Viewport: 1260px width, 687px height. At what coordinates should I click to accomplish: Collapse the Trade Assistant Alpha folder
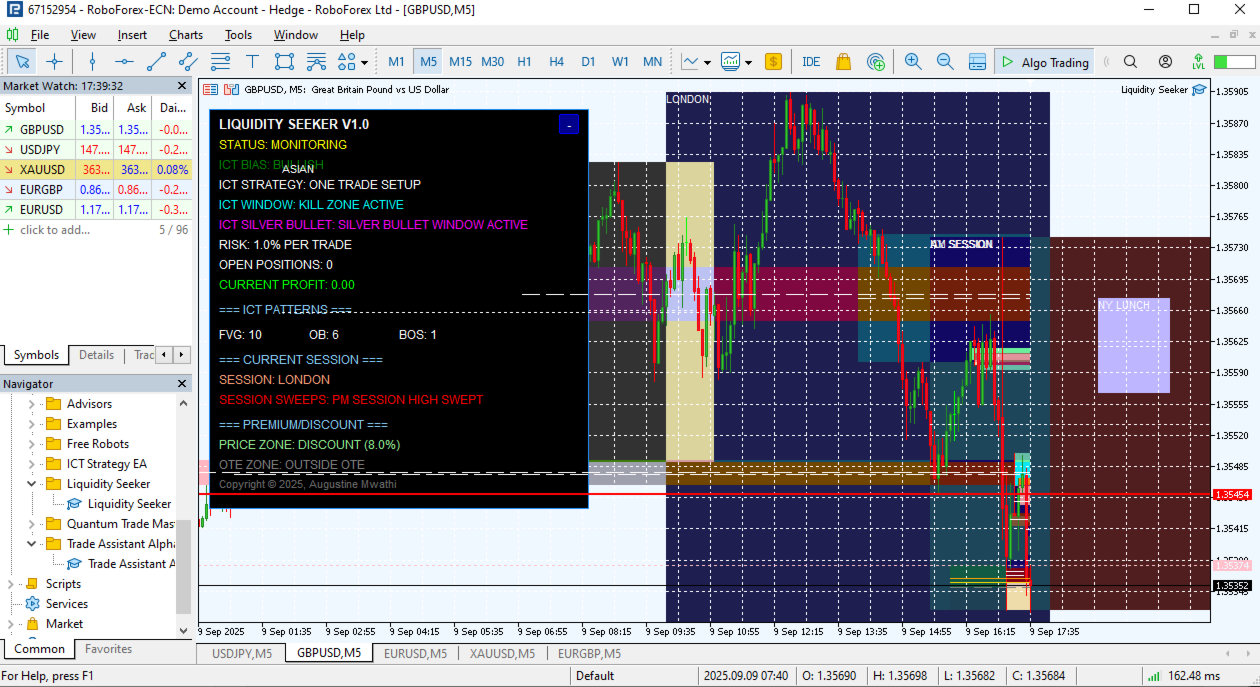coord(31,544)
